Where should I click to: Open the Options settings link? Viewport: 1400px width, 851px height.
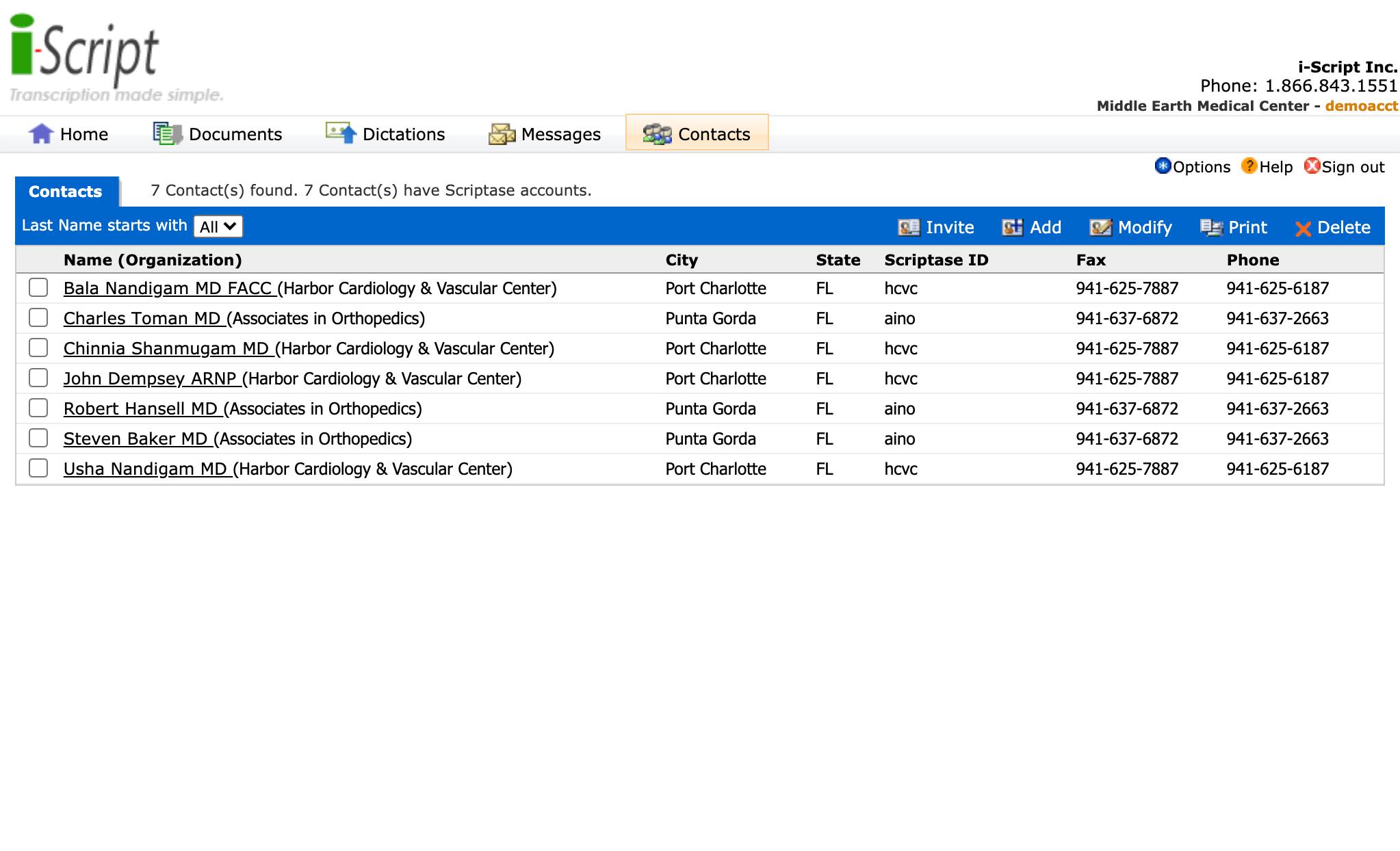pyautogui.click(x=1201, y=167)
